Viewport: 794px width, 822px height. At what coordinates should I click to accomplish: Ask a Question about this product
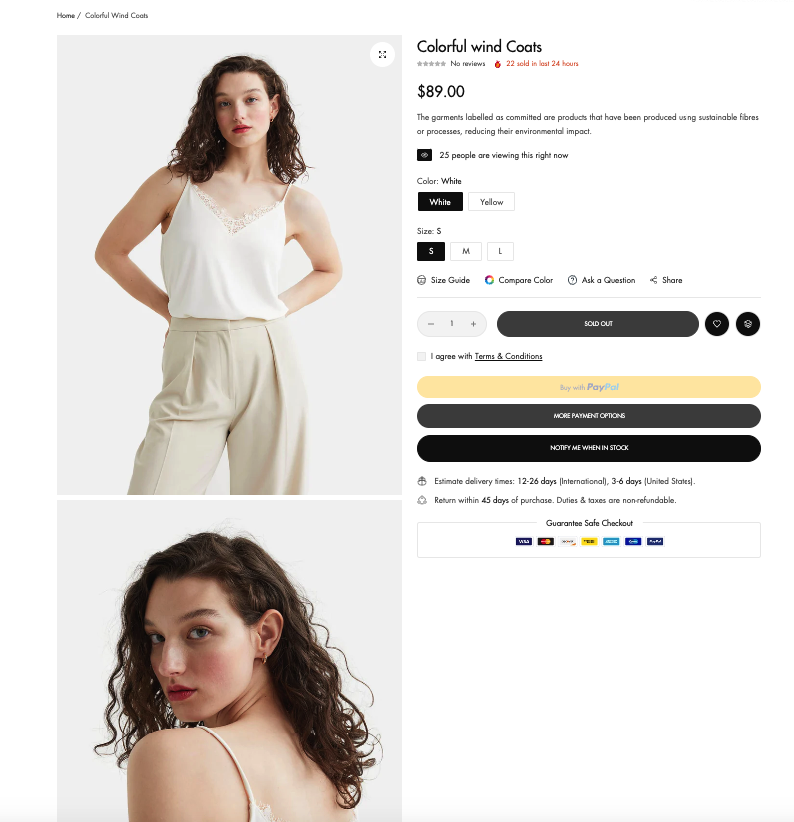tap(602, 280)
